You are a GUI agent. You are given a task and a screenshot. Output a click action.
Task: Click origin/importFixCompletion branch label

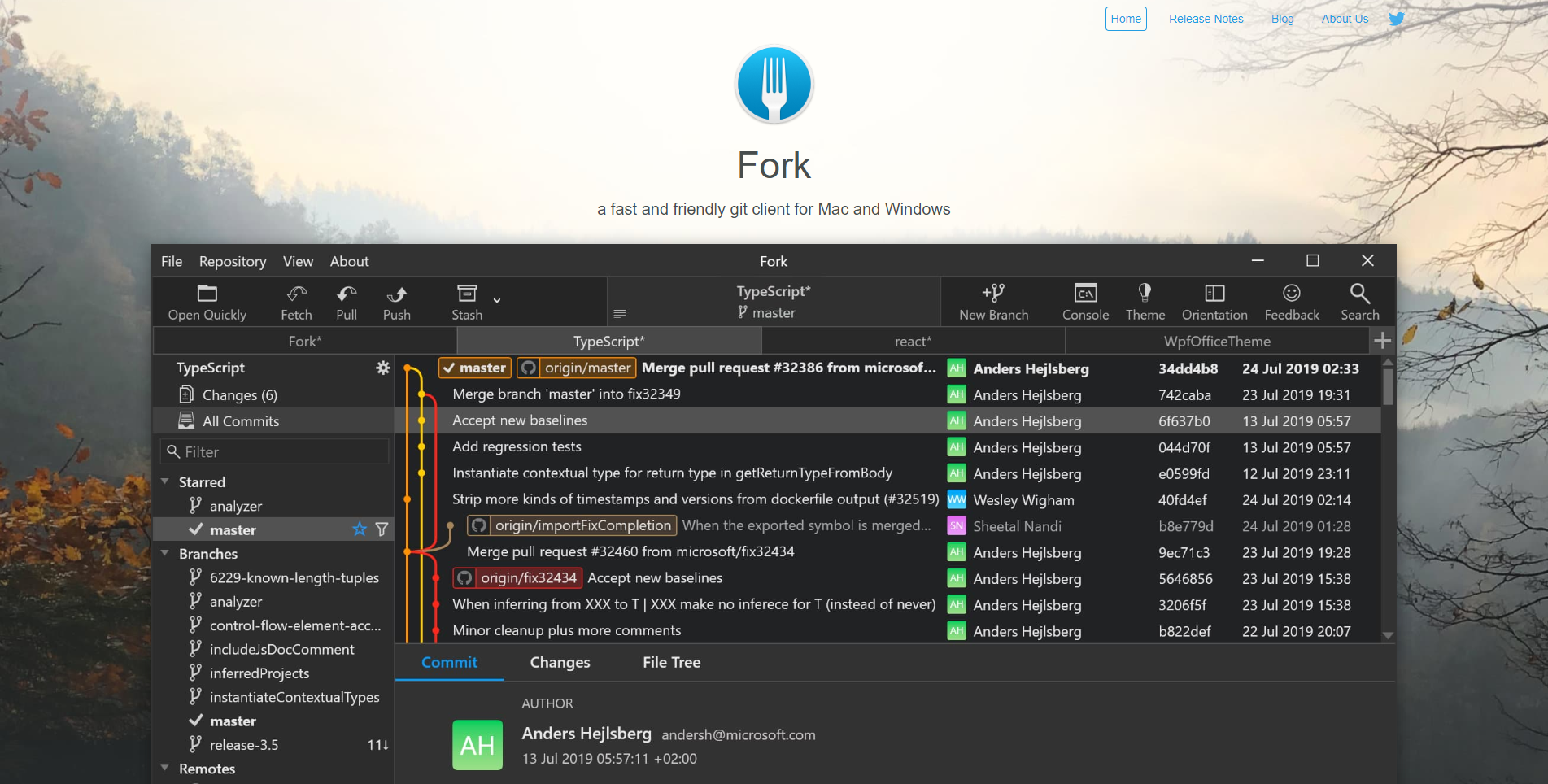[x=572, y=525]
